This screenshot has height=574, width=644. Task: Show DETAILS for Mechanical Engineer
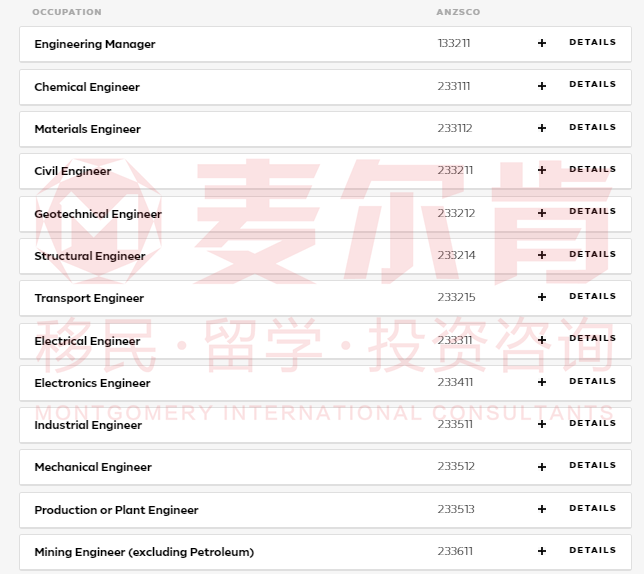click(x=592, y=465)
